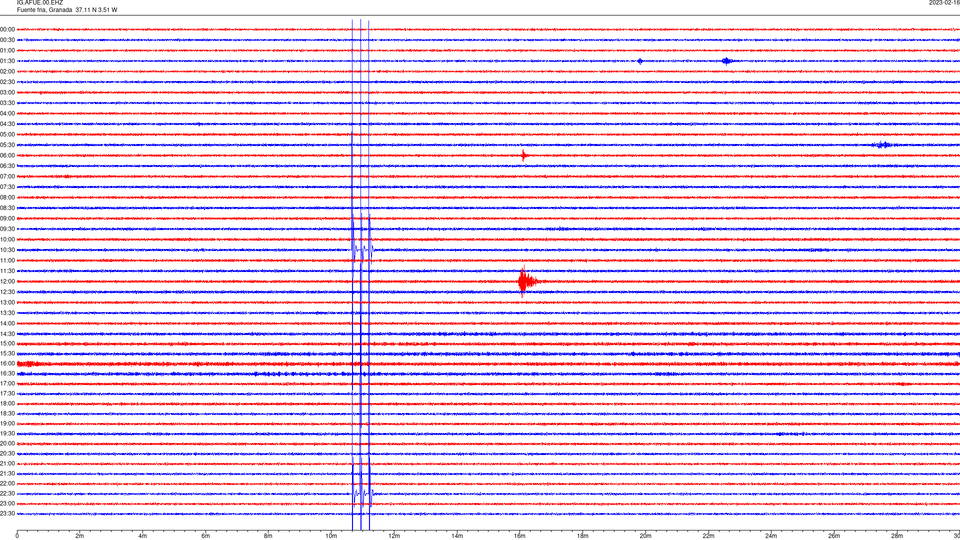Select the 00:00 trace time label
The height and width of the screenshot is (540, 960).
click(x=7, y=29)
